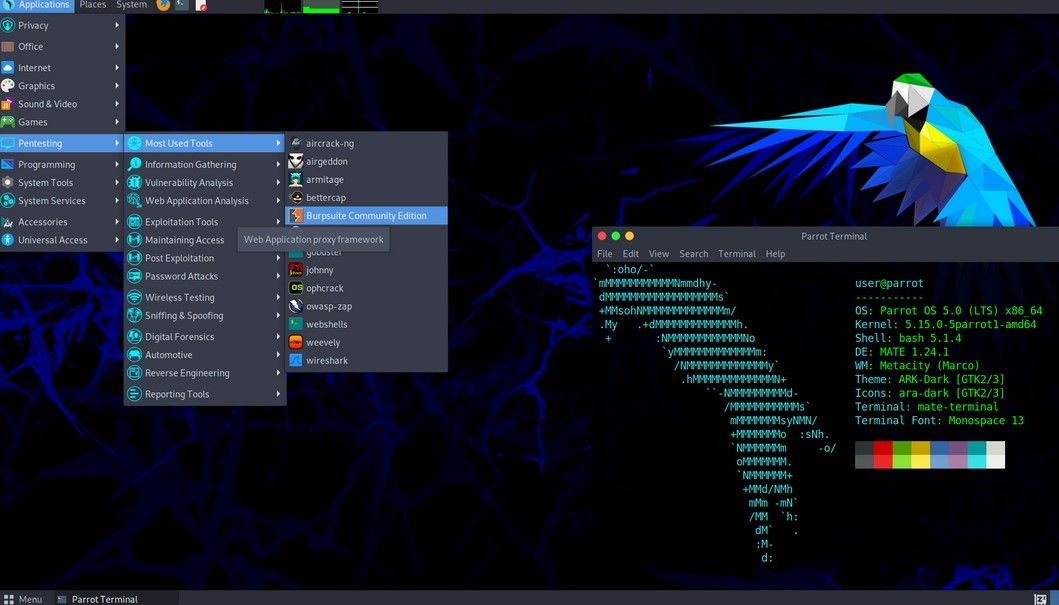Expand the Digital Forensics submenu
Image resolution: width=1059 pixels, height=605 pixels.
pos(205,336)
